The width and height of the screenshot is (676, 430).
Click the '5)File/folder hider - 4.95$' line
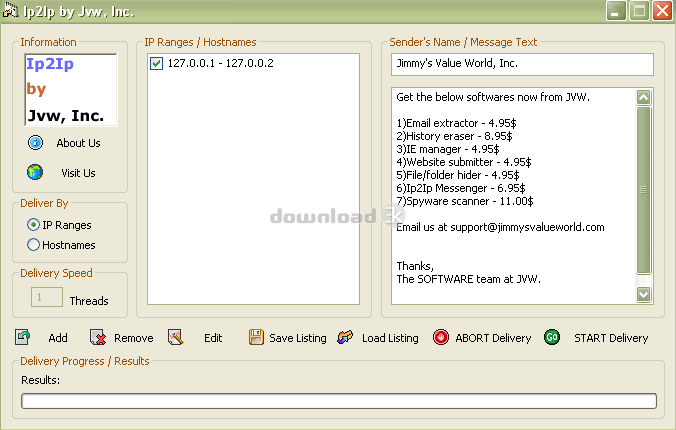pyautogui.click(x=457, y=175)
